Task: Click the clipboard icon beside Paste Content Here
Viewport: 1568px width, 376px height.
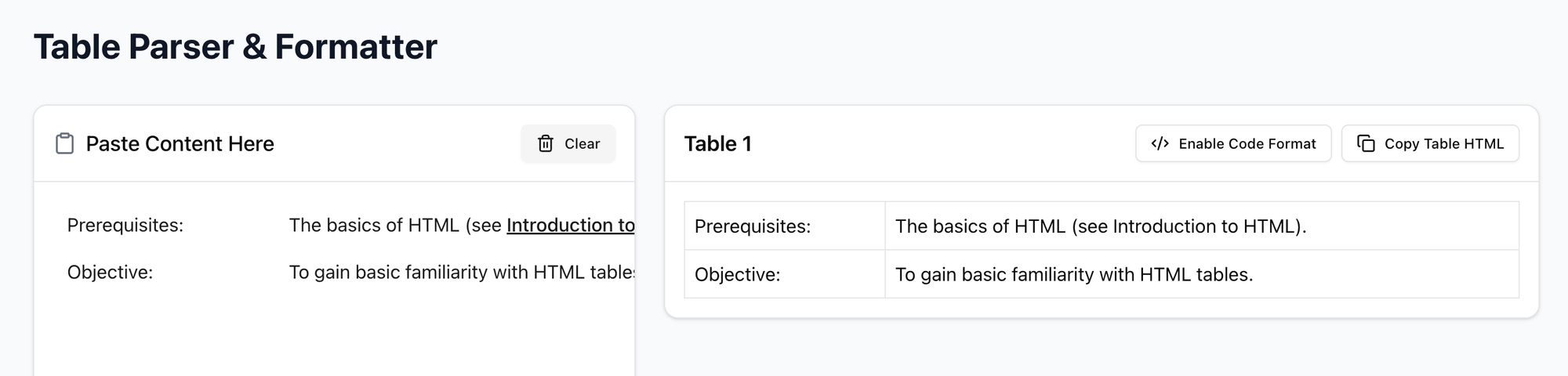Action: point(64,143)
